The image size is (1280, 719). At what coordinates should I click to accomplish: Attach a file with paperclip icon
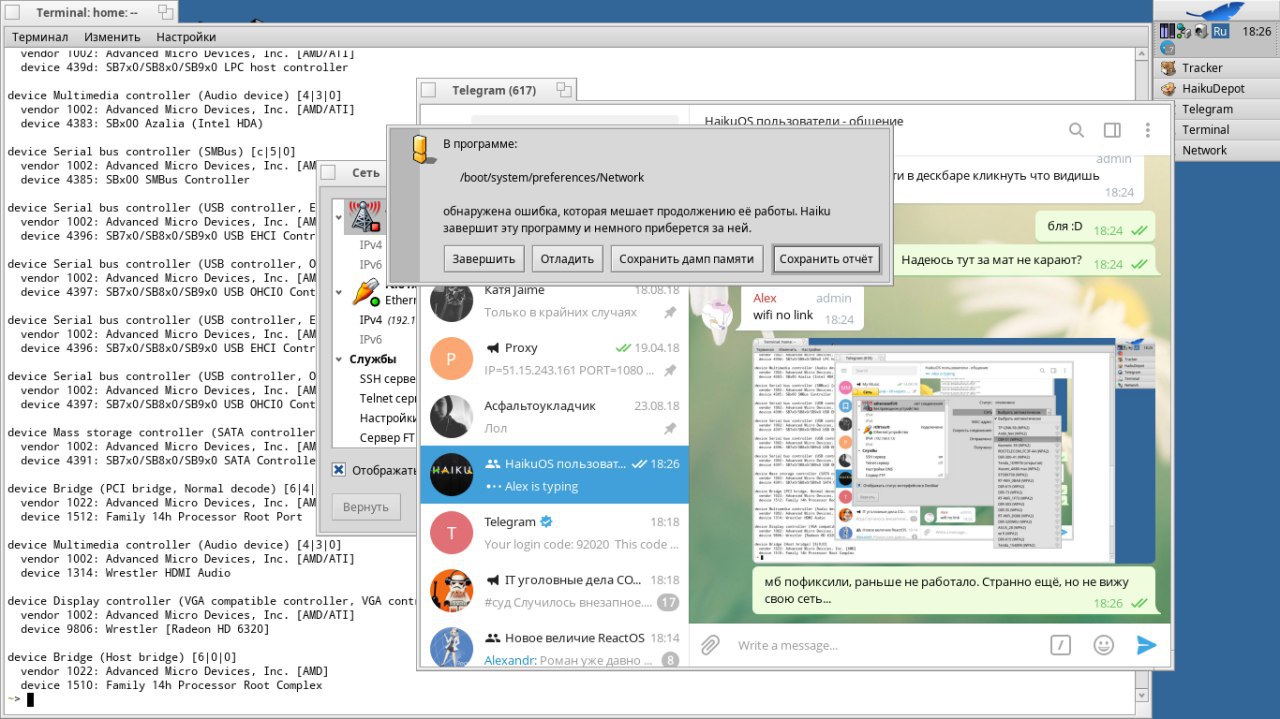tap(709, 645)
